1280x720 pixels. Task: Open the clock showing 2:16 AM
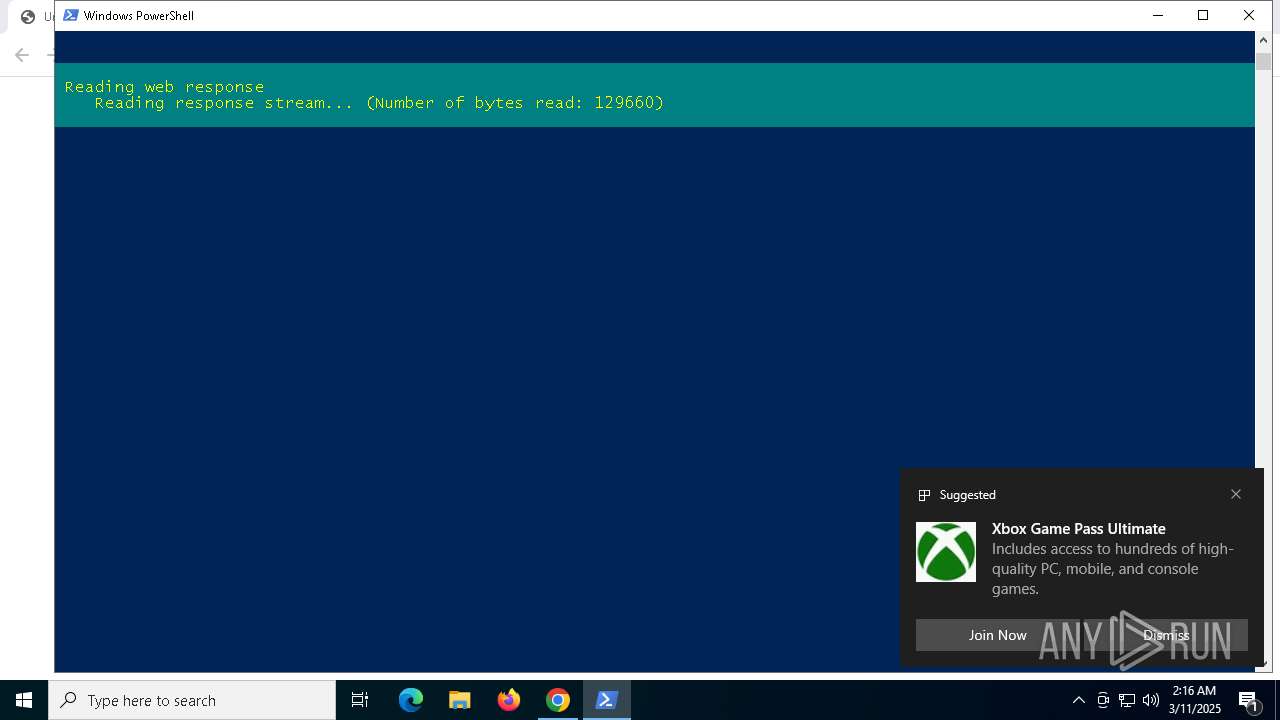click(1194, 700)
